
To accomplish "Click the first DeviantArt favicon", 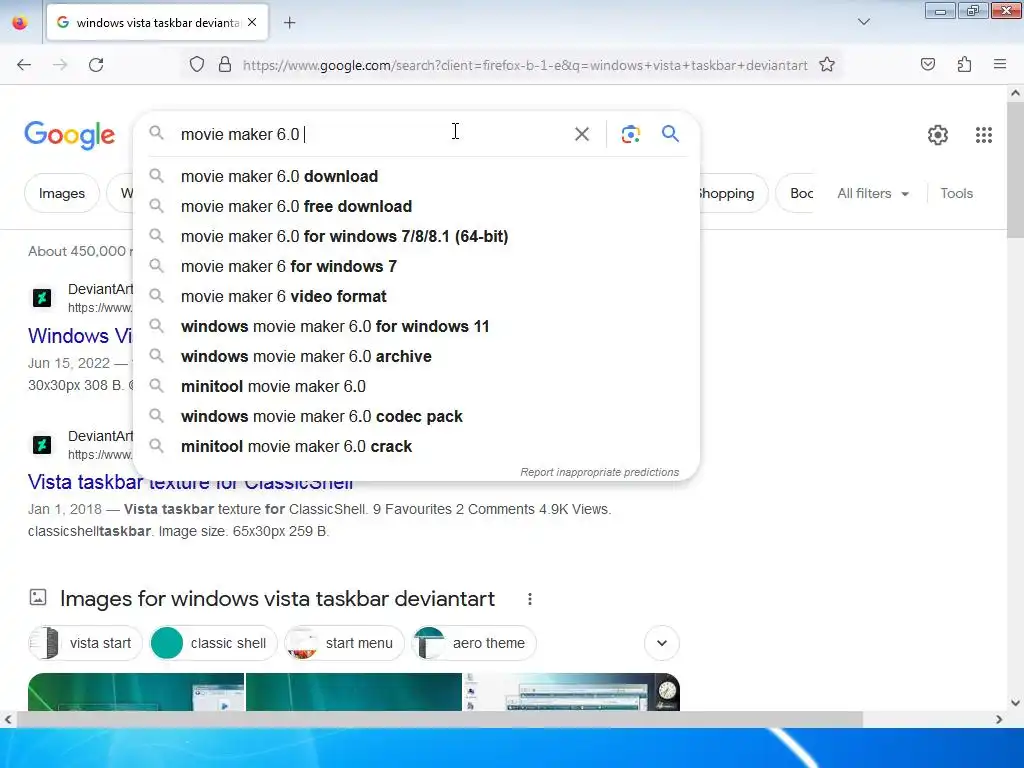I will (x=42, y=298).
